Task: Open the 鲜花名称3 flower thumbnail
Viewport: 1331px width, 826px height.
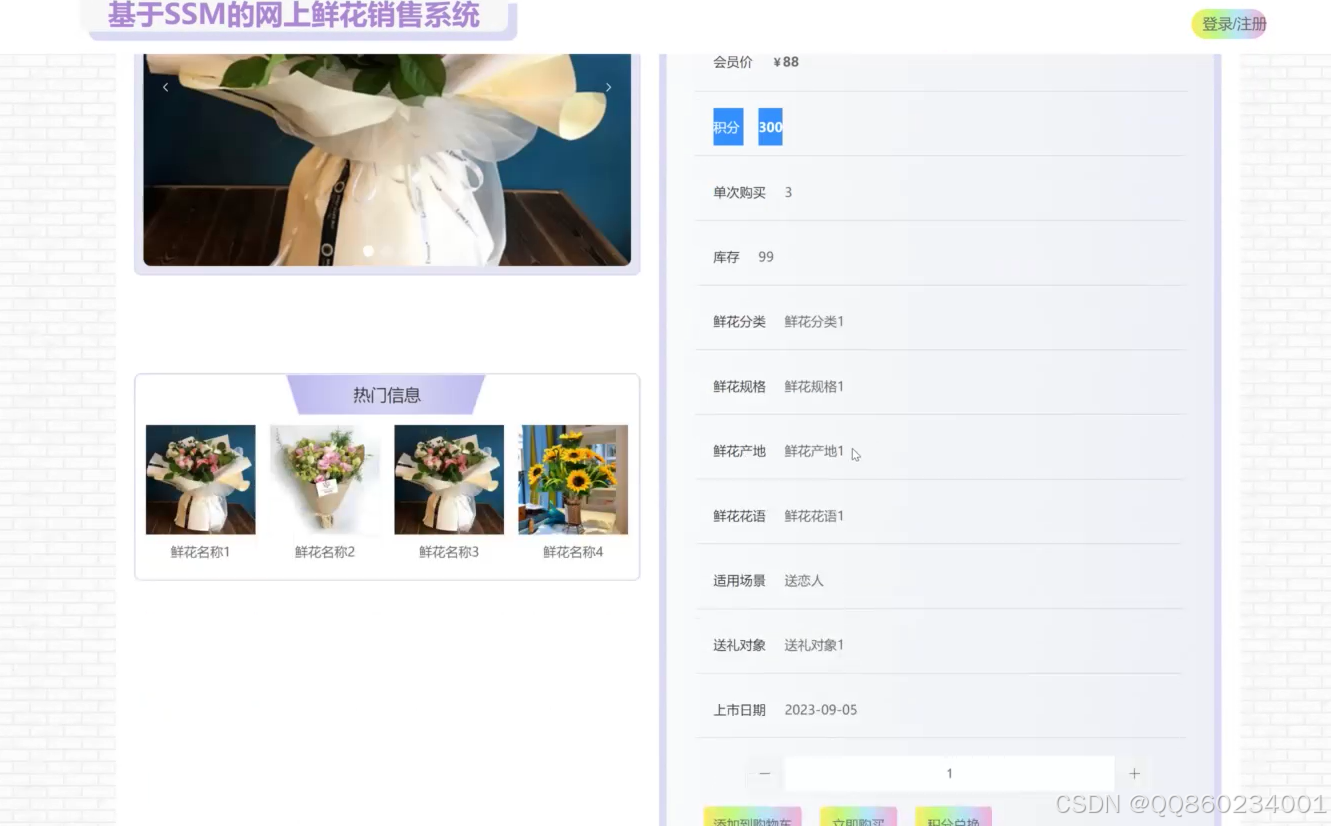Action: pos(448,480)
